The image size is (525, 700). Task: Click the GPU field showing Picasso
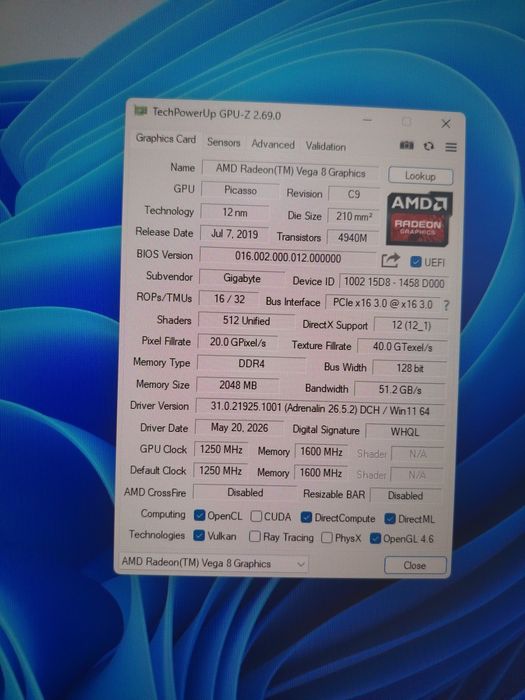tap(240, 190)
